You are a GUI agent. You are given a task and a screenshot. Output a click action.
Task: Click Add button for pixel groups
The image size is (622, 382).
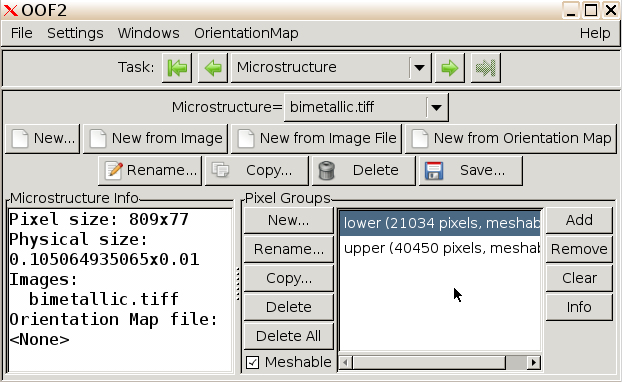(579, 220)
